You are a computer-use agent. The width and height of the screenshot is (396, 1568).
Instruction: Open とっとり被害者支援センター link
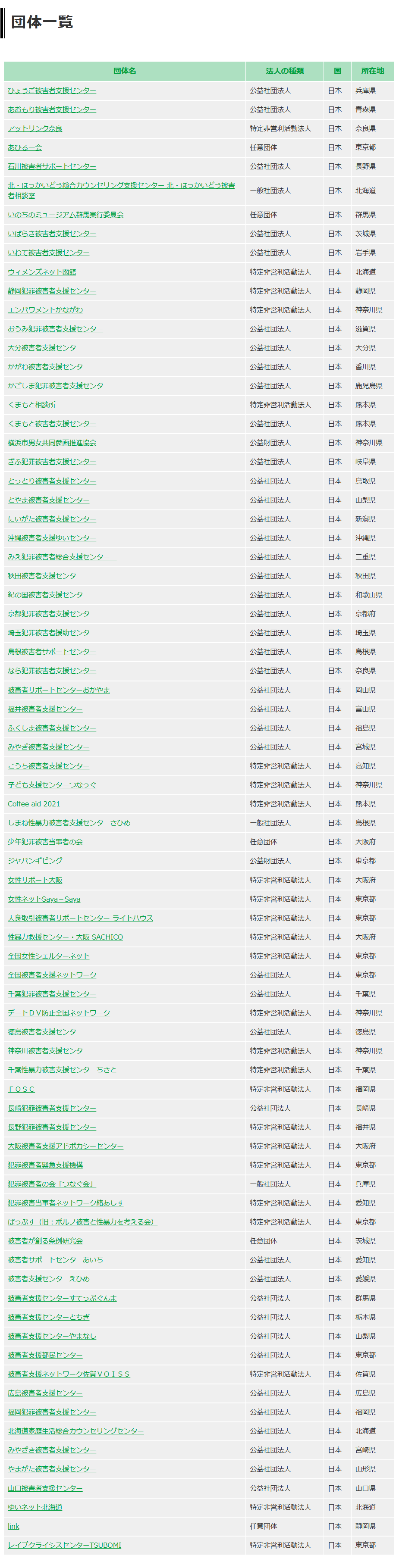point(52,480)
